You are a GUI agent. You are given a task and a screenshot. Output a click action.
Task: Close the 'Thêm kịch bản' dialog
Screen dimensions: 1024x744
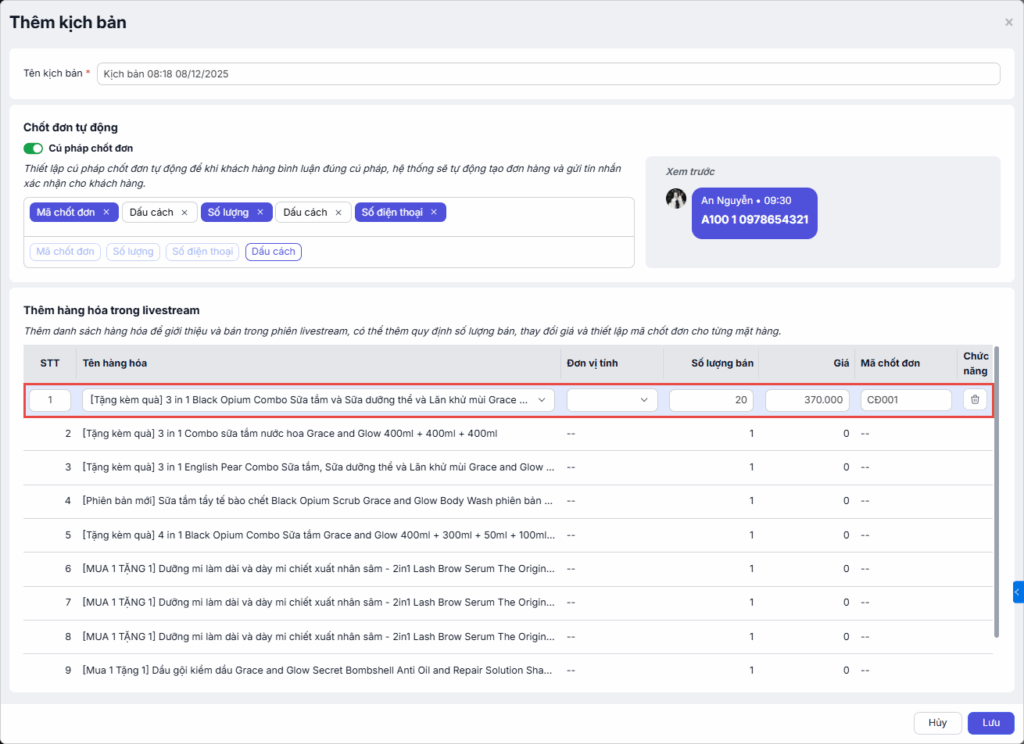1008,23
